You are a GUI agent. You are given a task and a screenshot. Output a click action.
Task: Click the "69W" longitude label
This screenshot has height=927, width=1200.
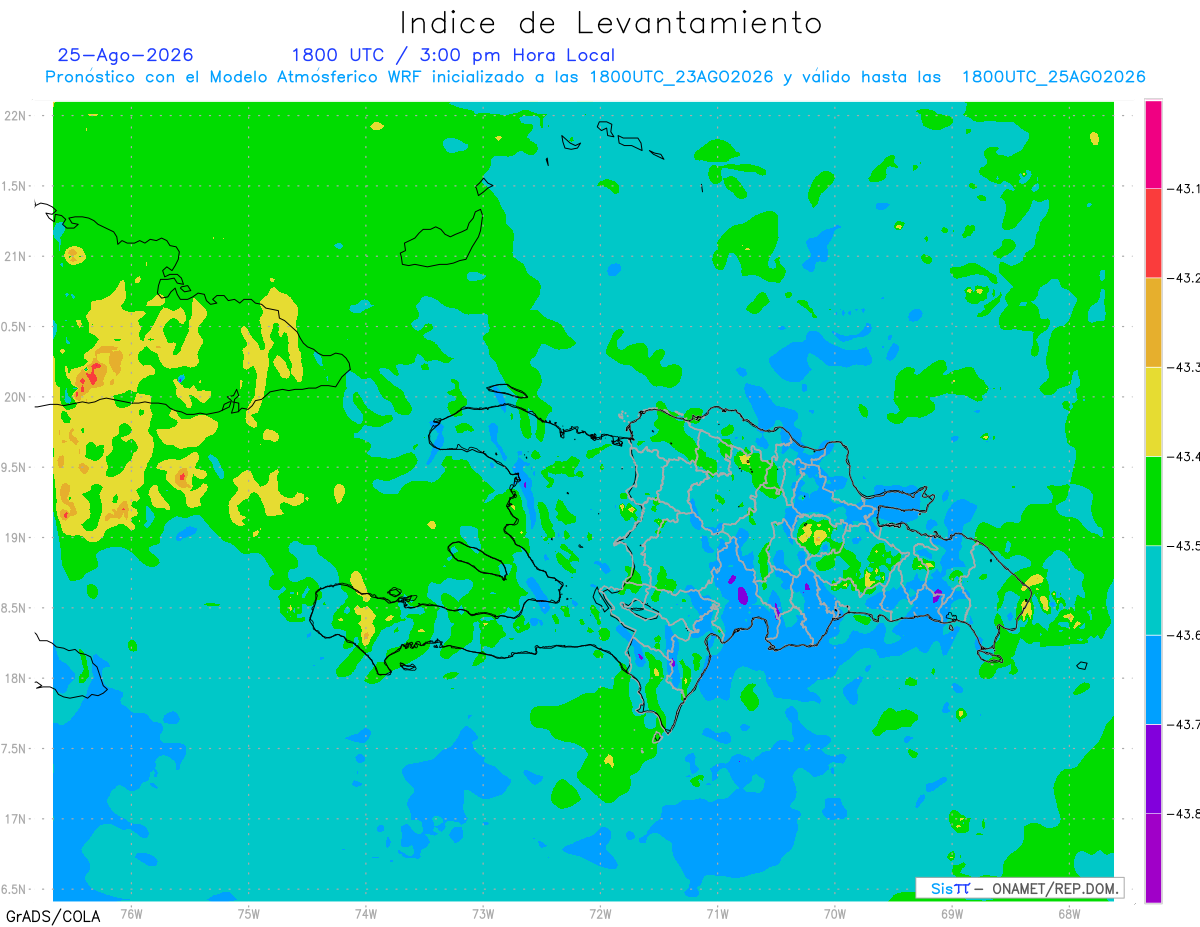pos(952,913)
